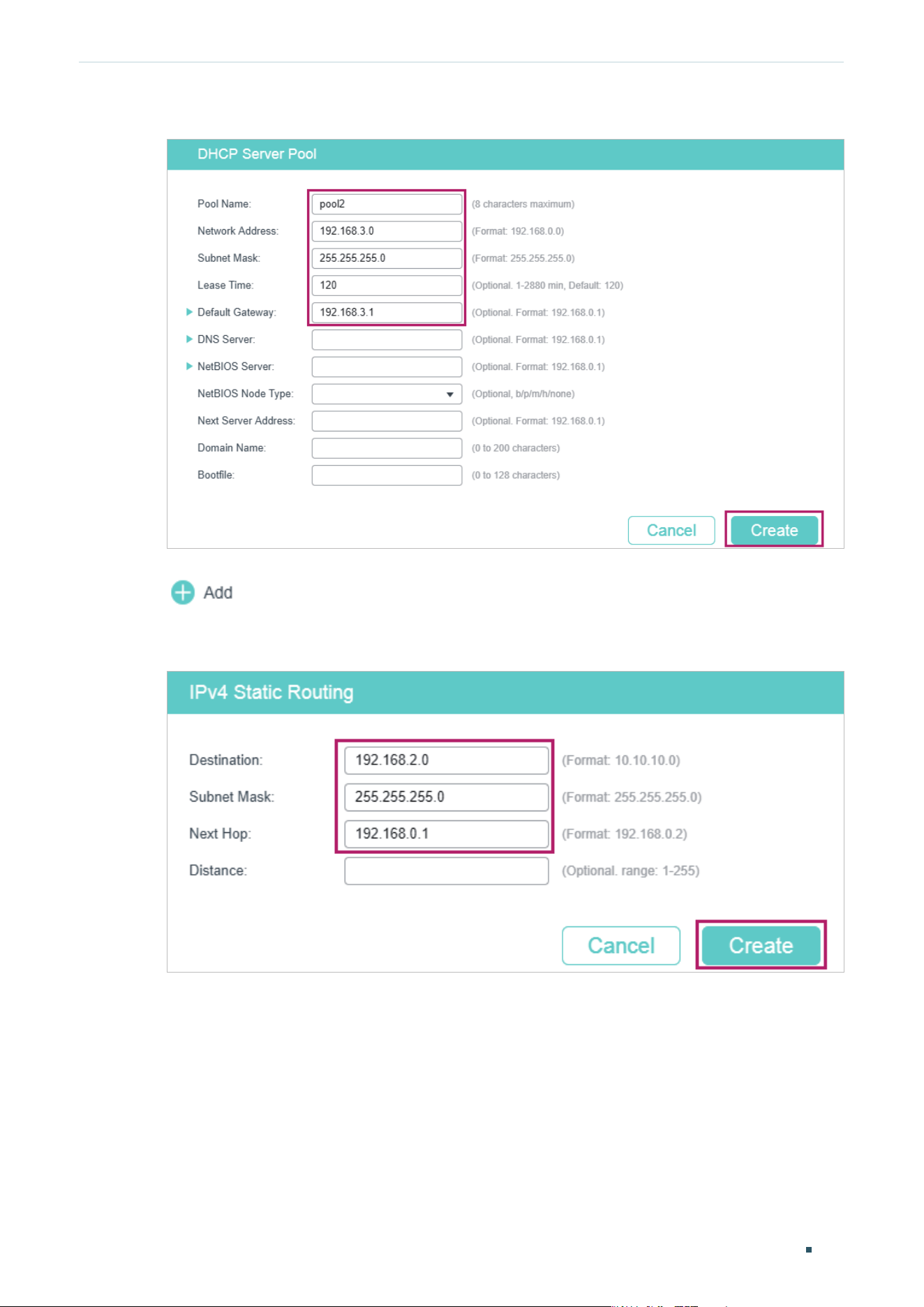Viewport: 924px width, 1307px height.
Task: Click Create in DHCP Server Pool
Action: pos(774,530)
